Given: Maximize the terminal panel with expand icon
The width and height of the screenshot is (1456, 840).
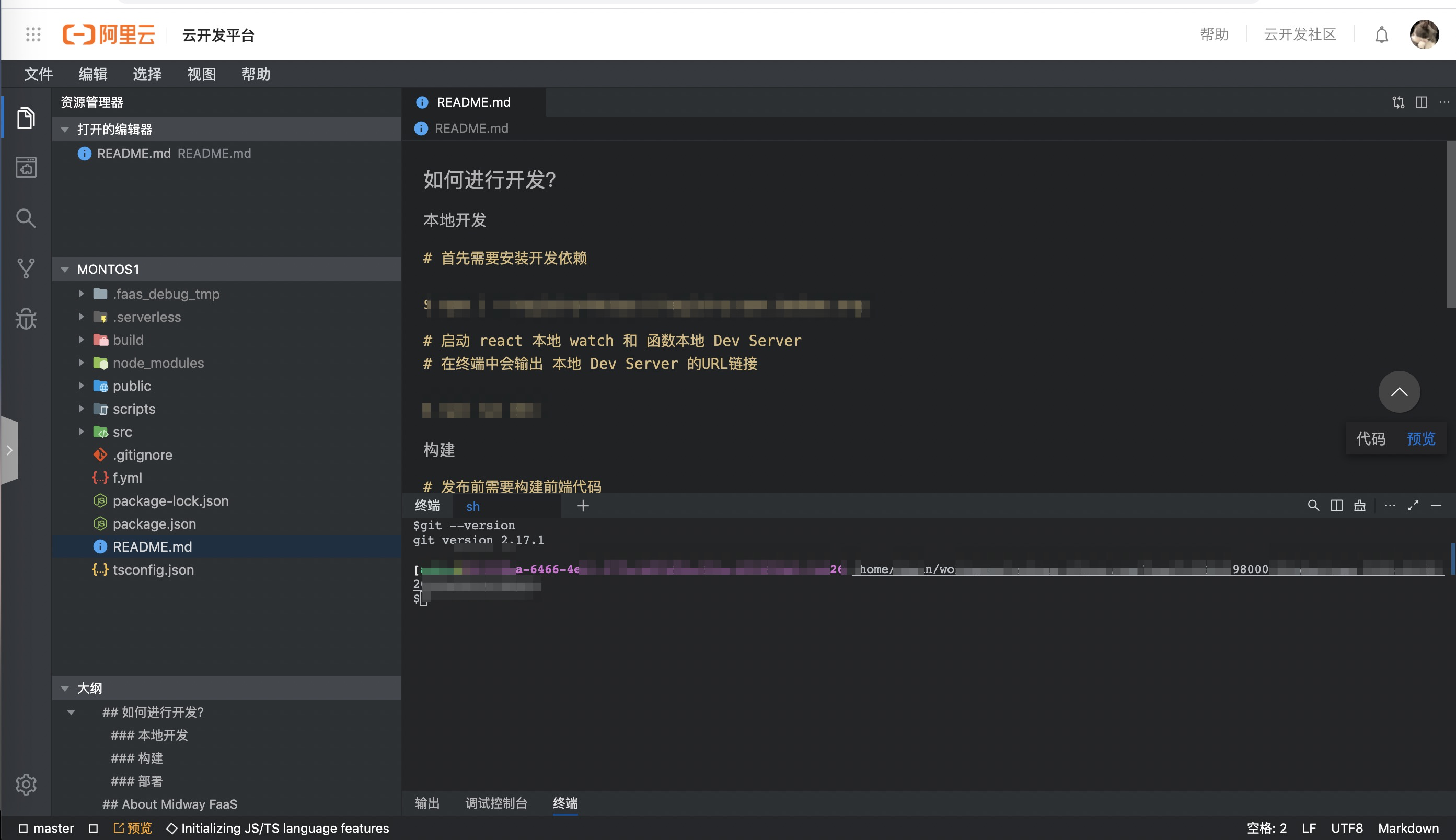Looking at the screenshot, I should (x=1413, y=506).
